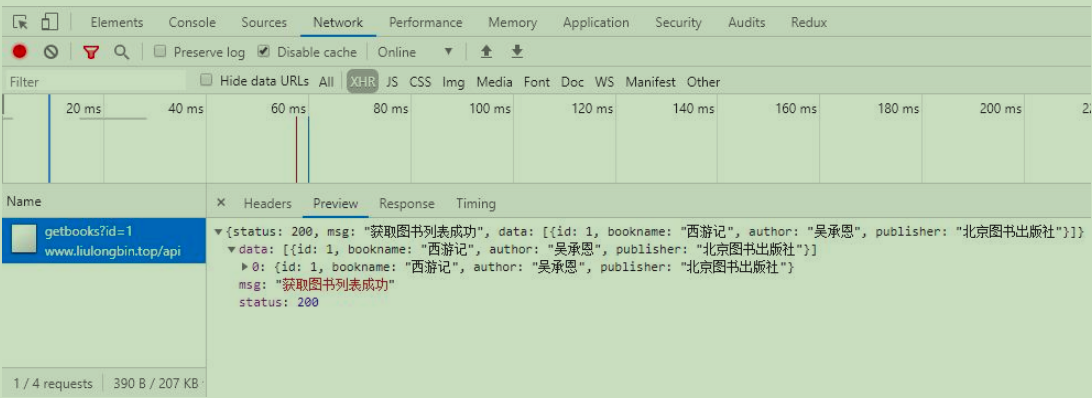Click the 390 B / 207 KB transfer text

(156, 383)
